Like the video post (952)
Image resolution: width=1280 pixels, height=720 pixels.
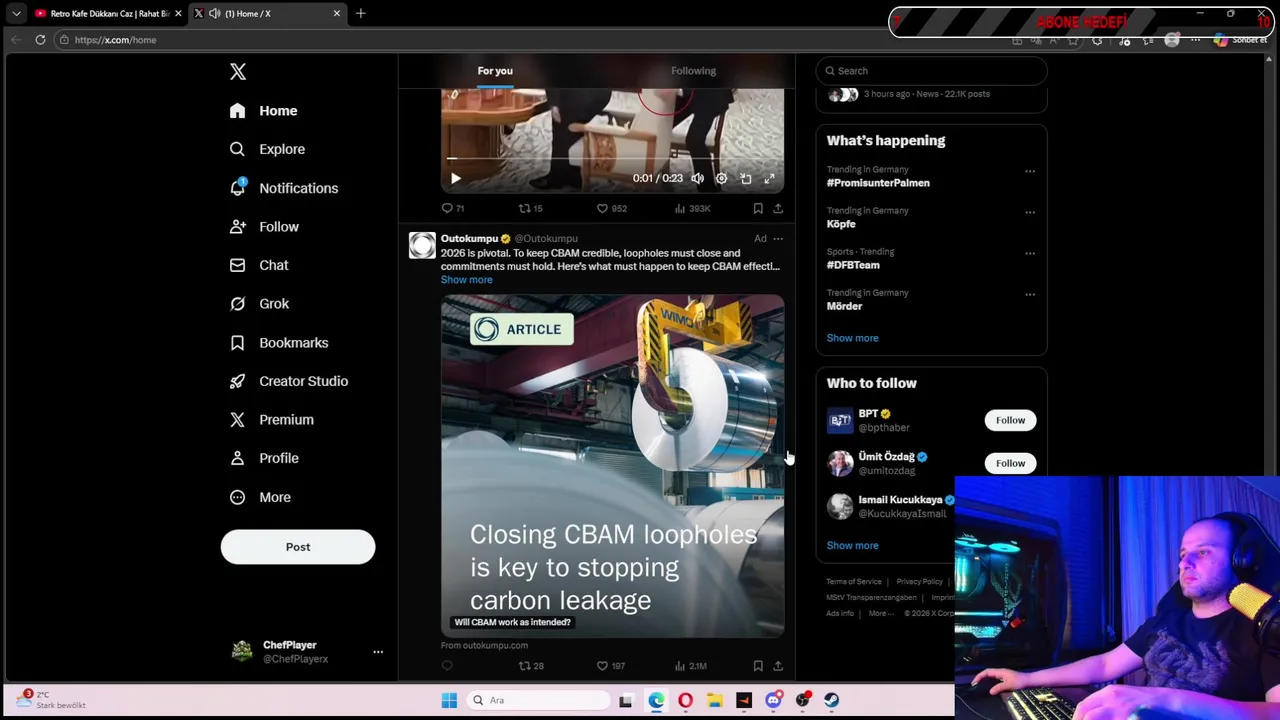(x=611, y=208)
